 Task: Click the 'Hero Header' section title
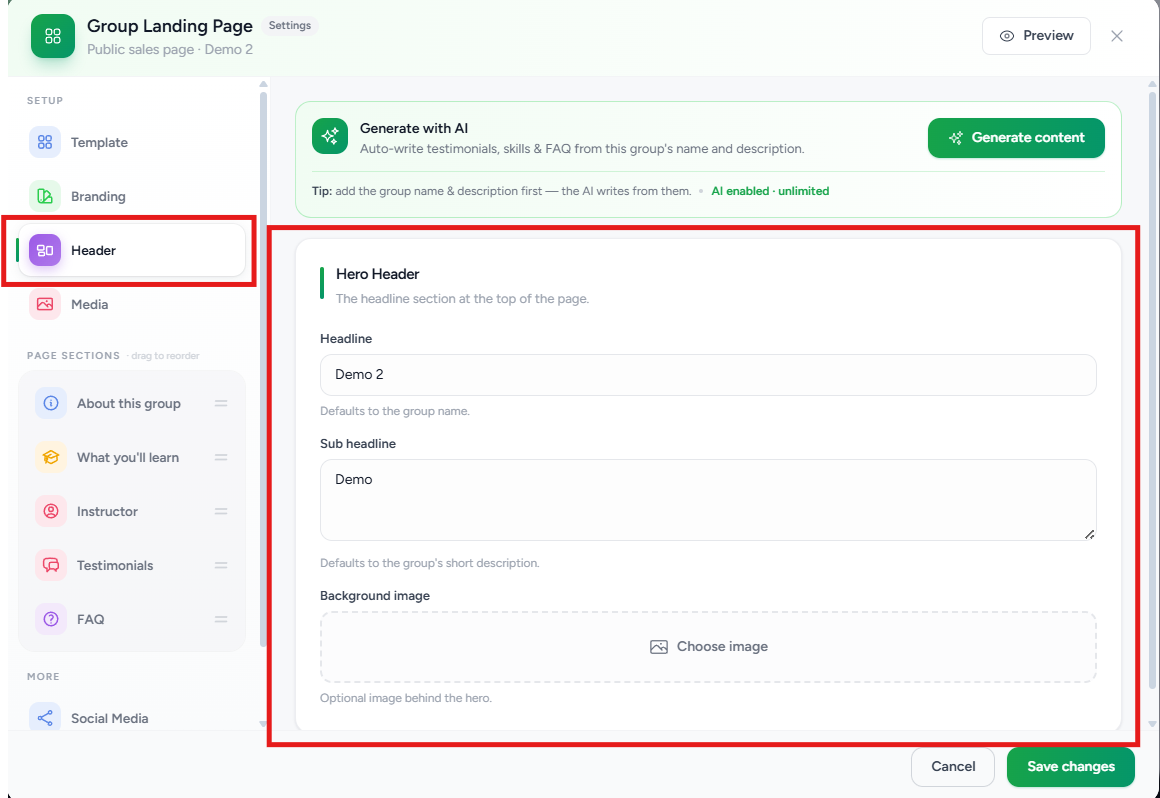pos(377,274)
